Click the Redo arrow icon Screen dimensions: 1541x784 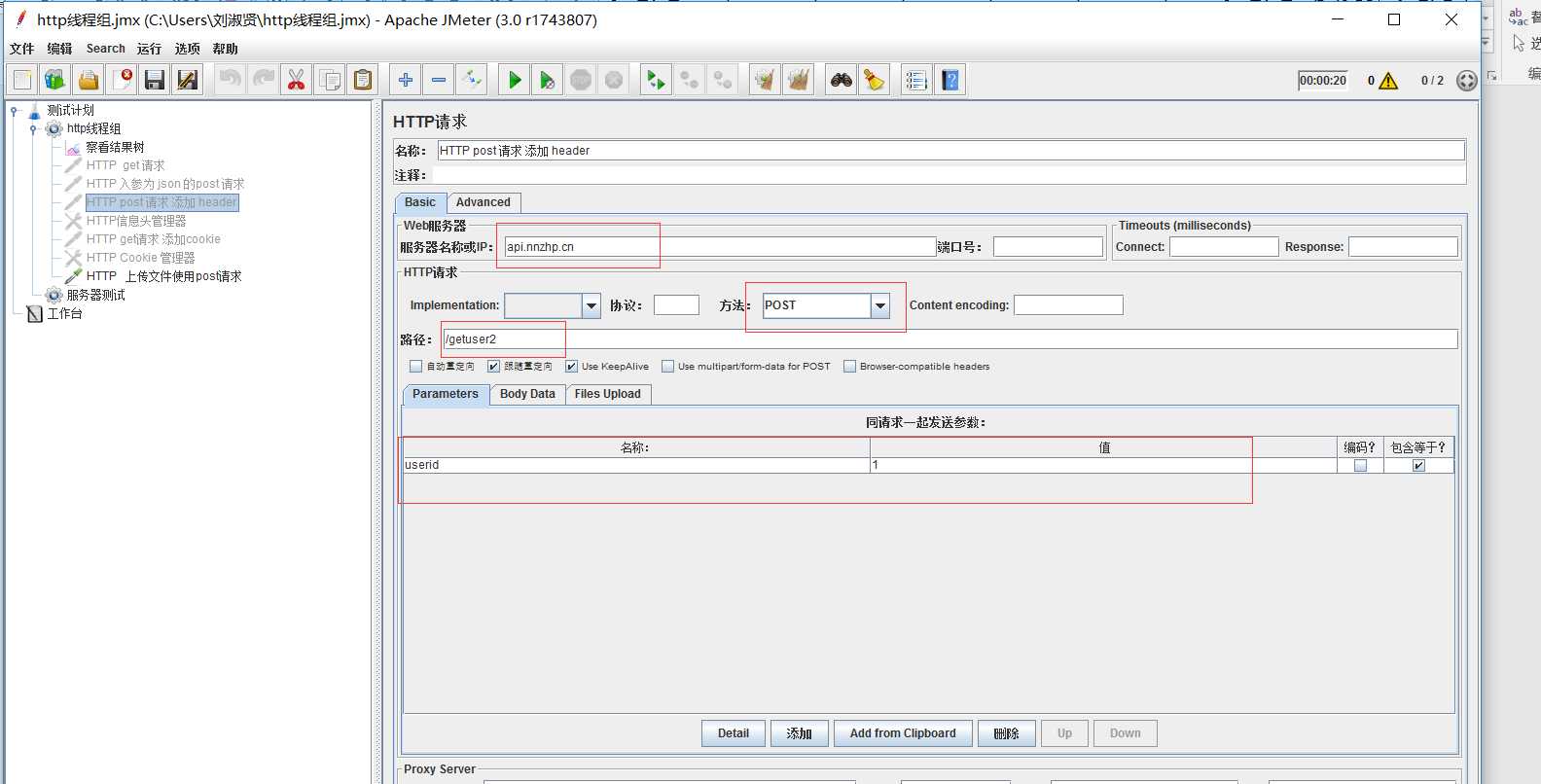[x=264, y=80]
